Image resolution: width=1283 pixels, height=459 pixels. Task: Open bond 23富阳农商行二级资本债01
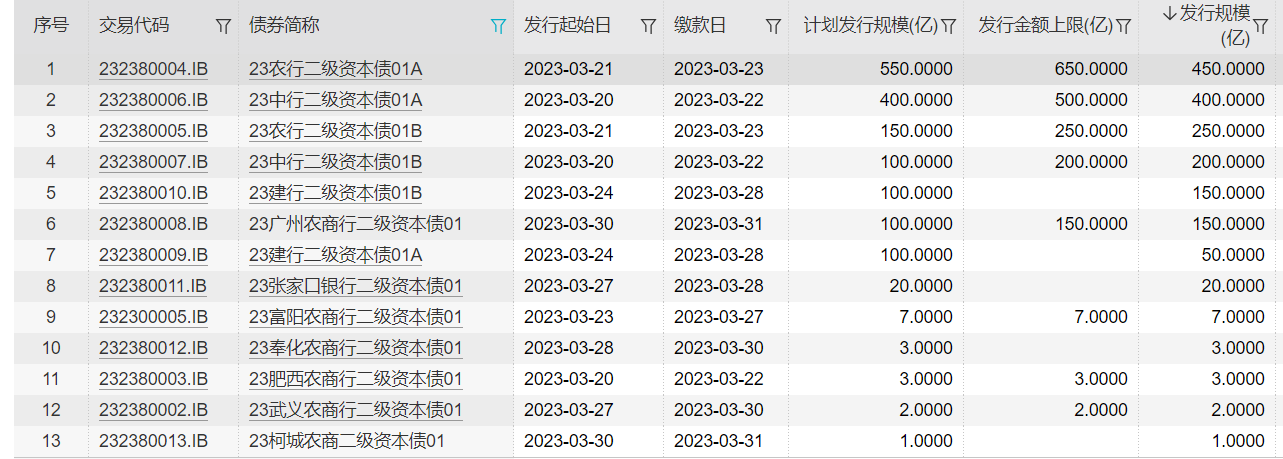pos(355,317)
